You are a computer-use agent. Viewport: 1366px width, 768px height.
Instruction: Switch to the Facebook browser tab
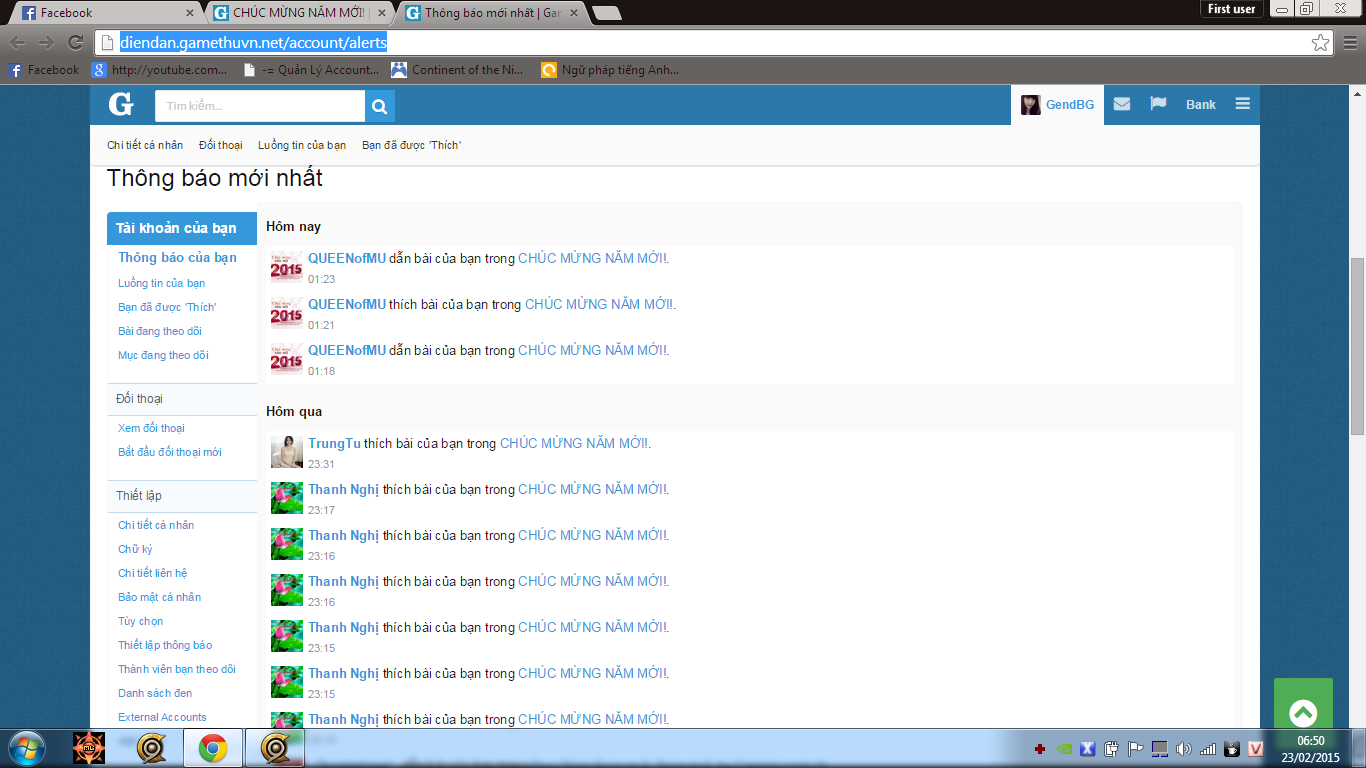click(107, 13)
